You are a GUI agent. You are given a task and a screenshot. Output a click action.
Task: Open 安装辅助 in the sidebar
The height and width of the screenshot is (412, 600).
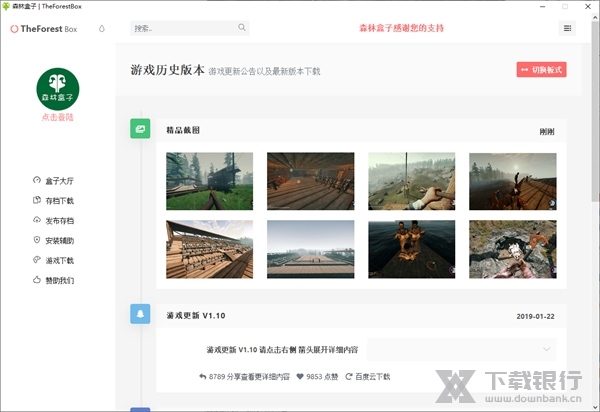[x=60, y=241]
